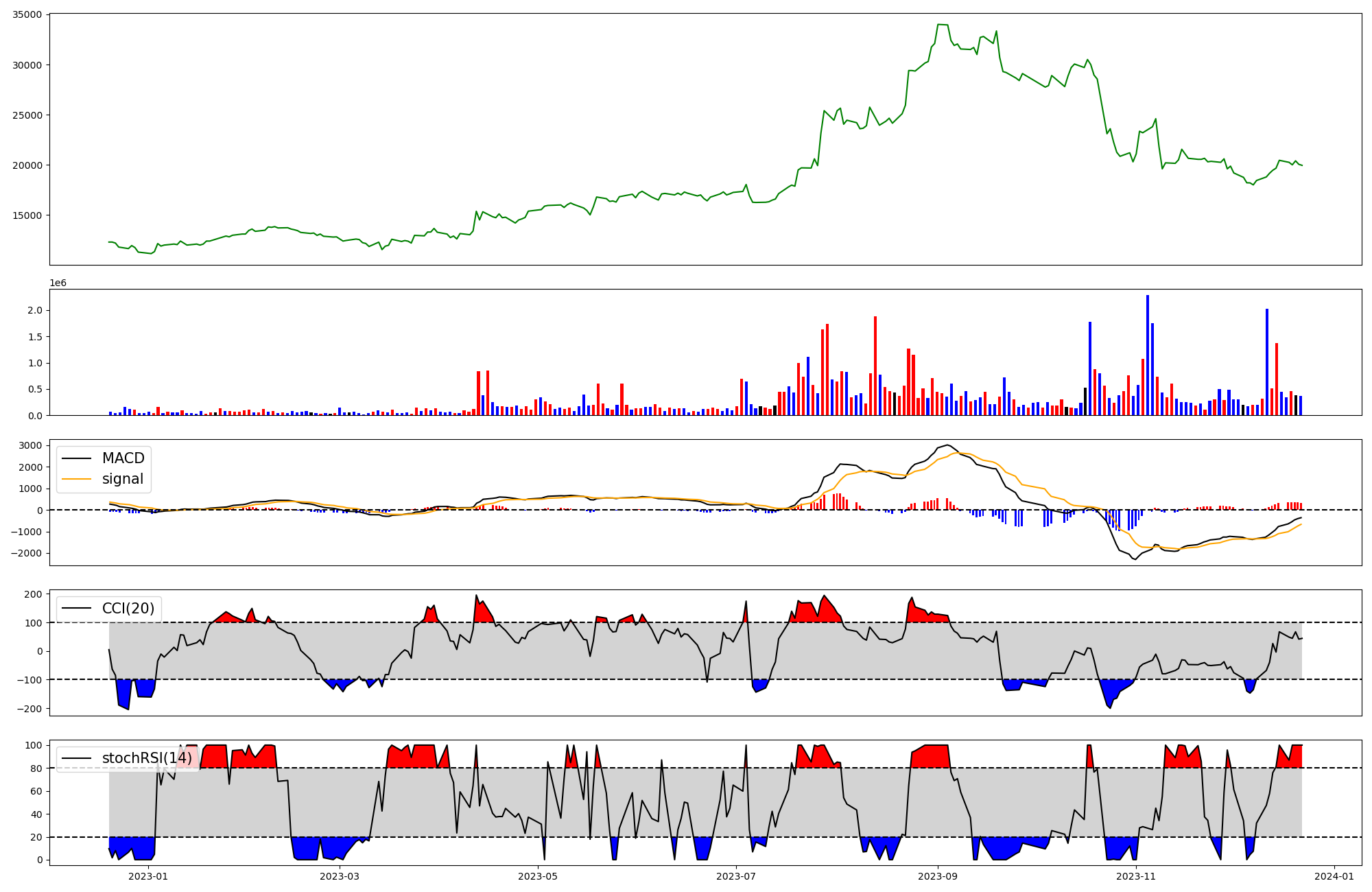Click the orange signal legend line sample

tap(76, 480)
